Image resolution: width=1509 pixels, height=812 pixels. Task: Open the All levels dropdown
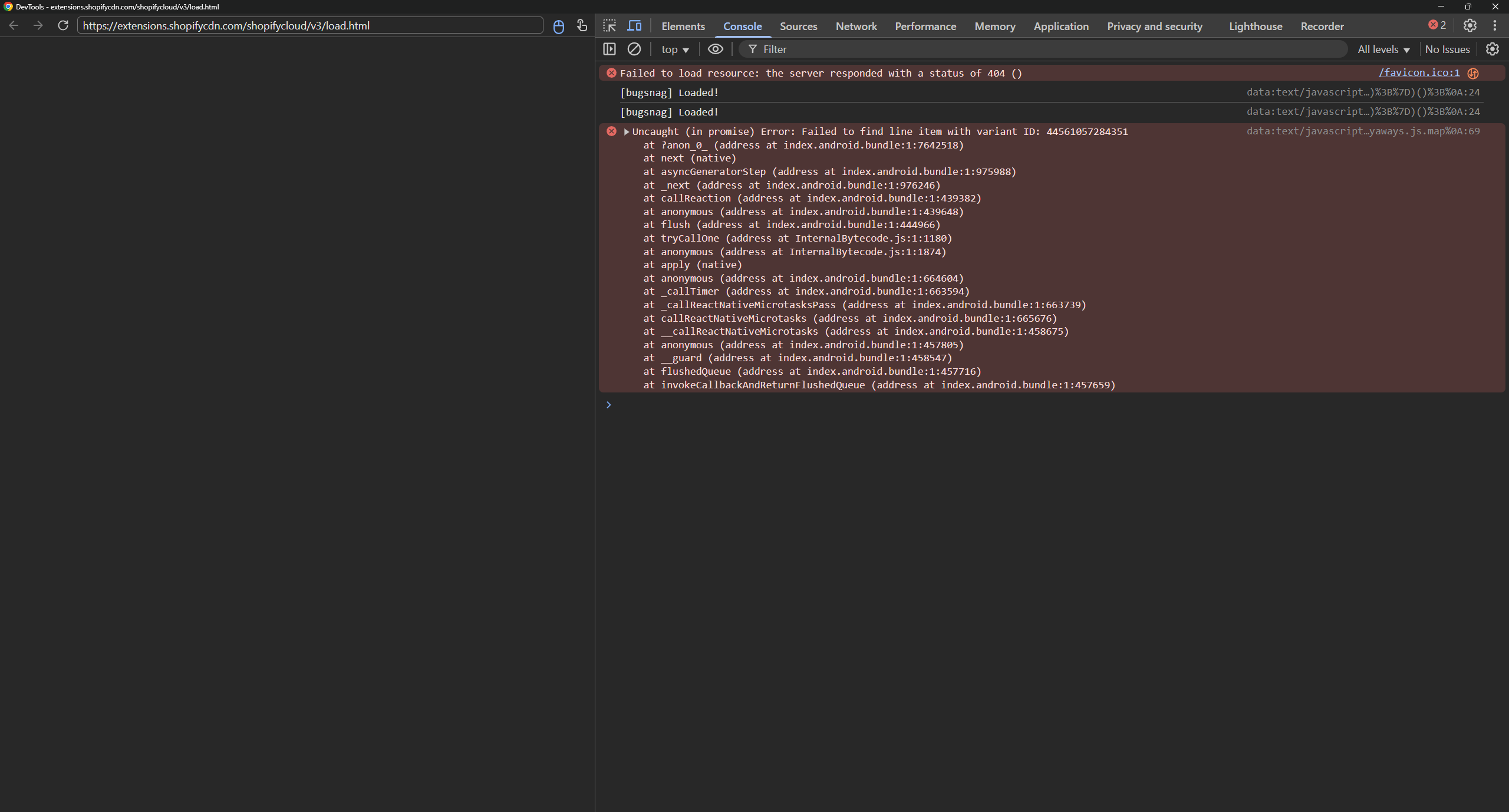[x=1383, y=49]
